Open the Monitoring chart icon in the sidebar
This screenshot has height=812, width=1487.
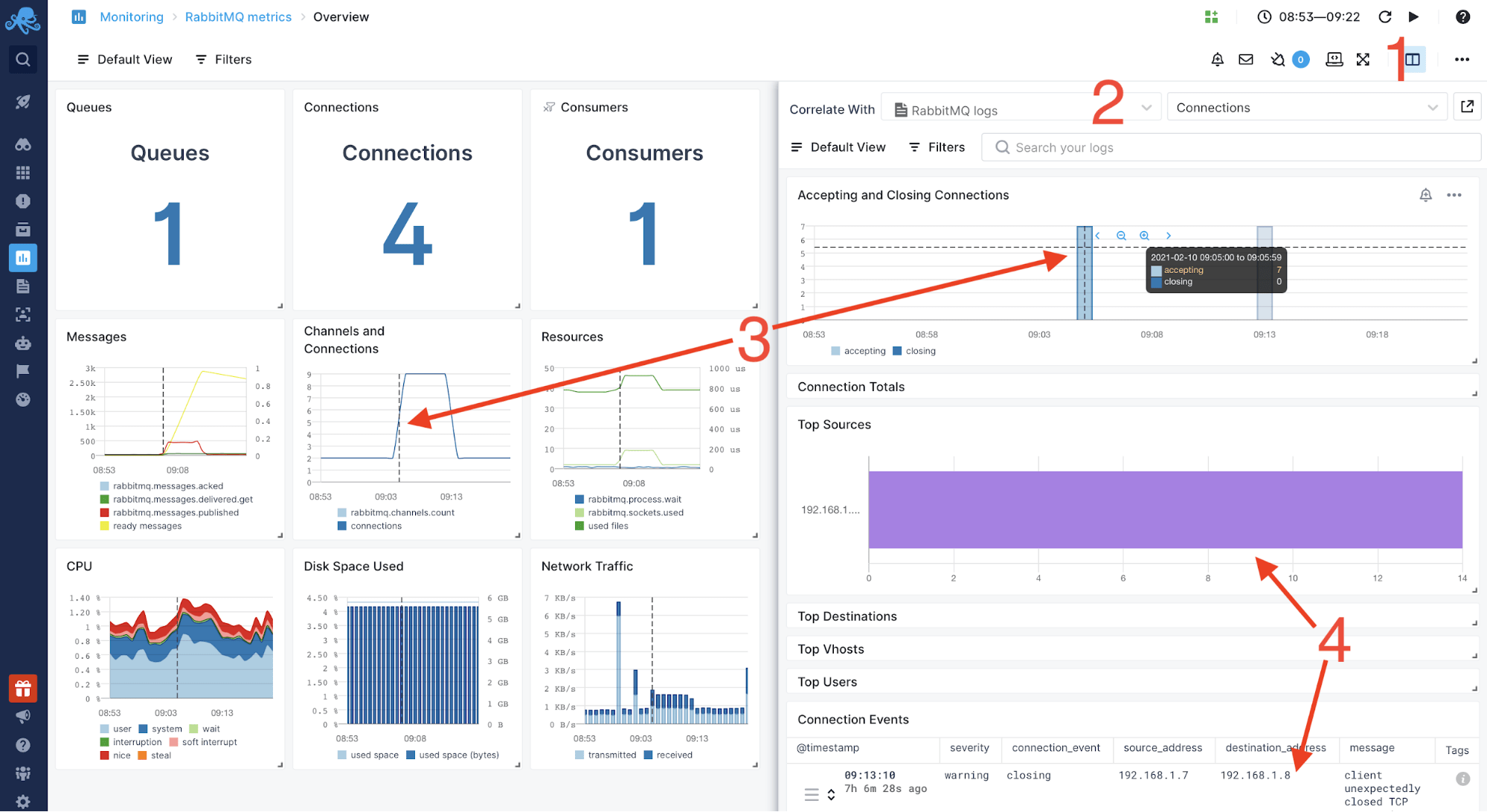coord(23,258)
